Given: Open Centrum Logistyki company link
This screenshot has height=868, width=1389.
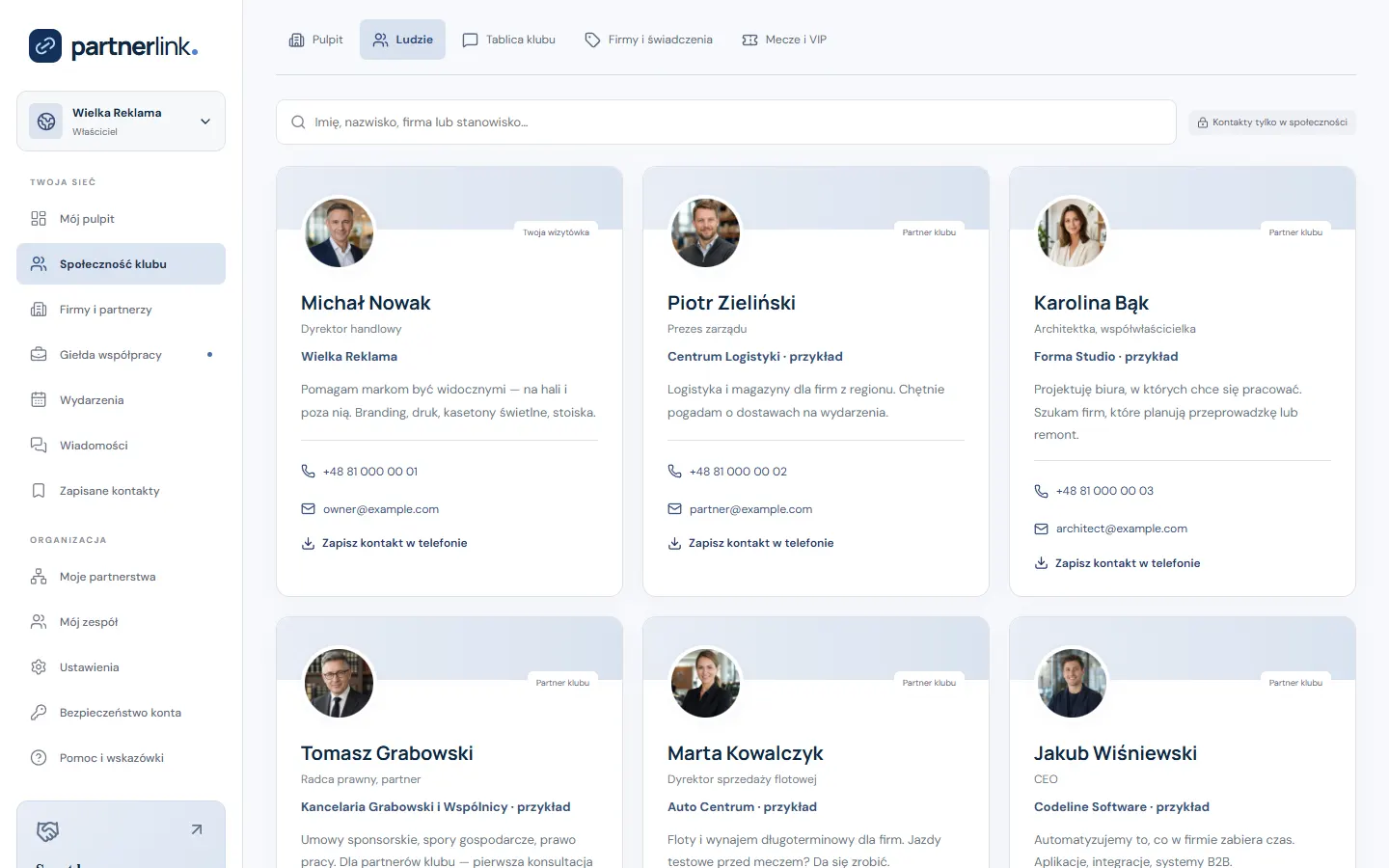Looking at the screenshot, I should pyautogui.click(x=755, y=357).
